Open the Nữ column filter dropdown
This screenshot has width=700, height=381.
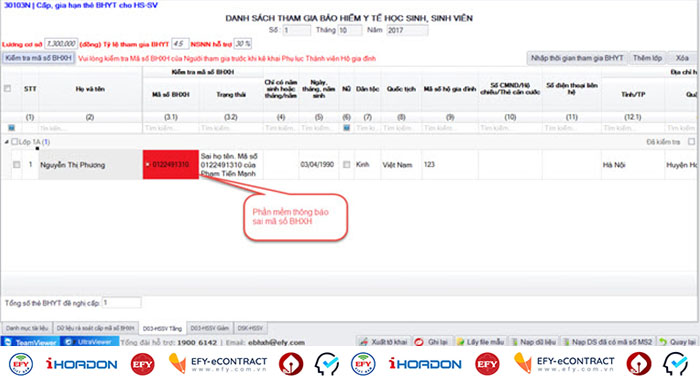point(346,128)
